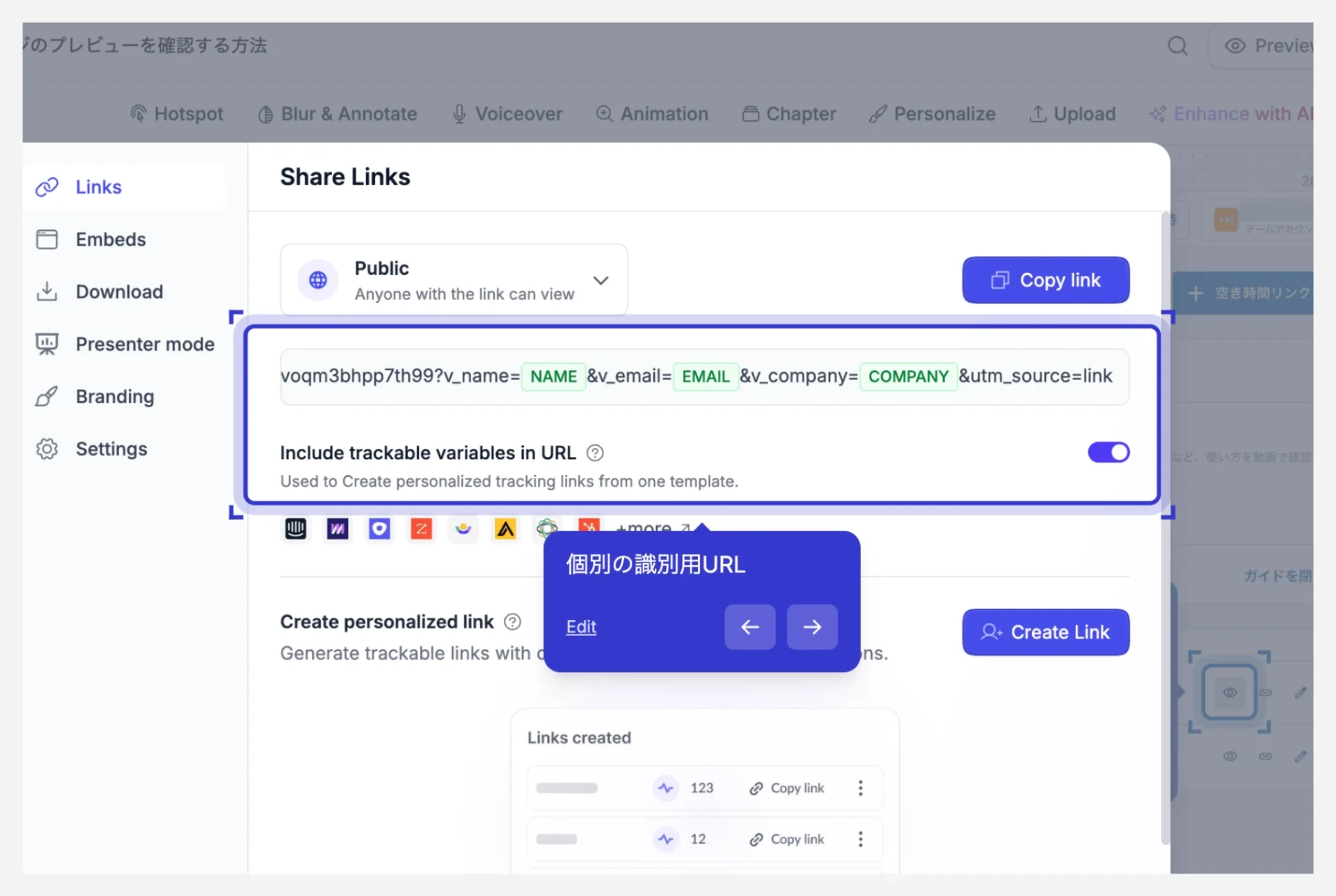Image resolution: width=1336 pixels, height=896 pixels.
Task: Click the highlighted eye preview icon
Action: click(x=1230, y=692)
